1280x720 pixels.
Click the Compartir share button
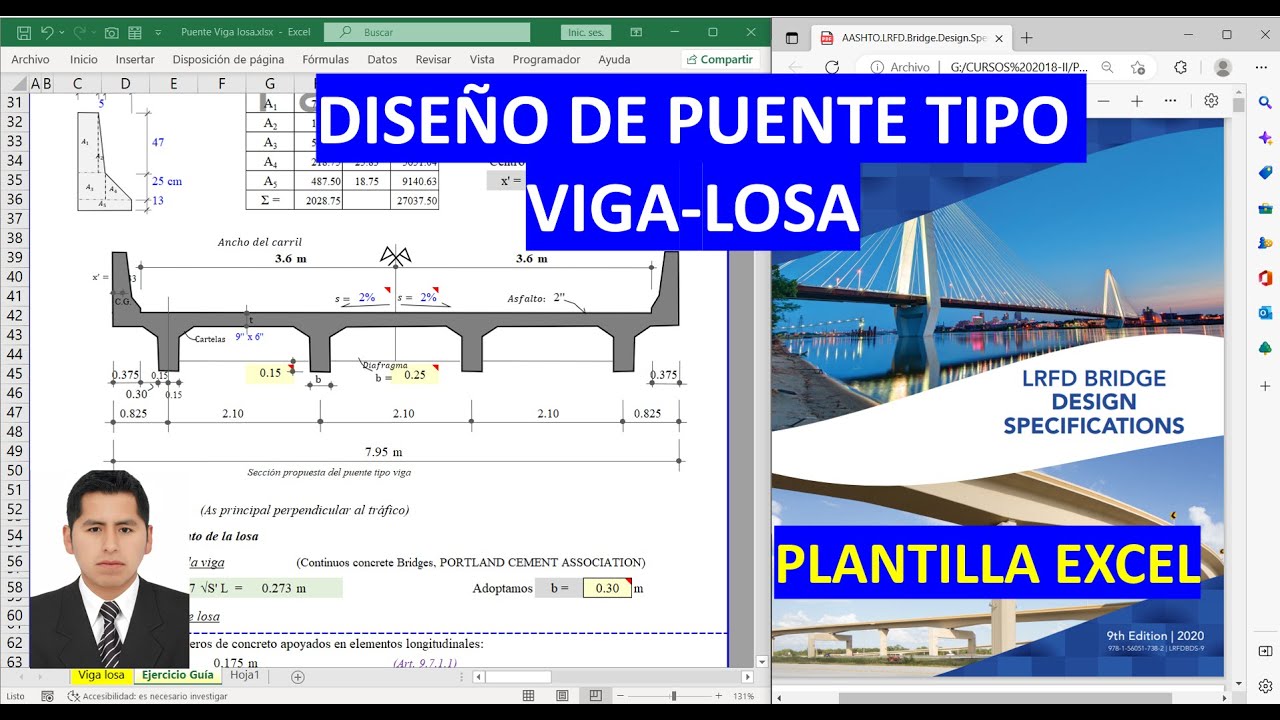pyautogui.click(x=720, y=60)
